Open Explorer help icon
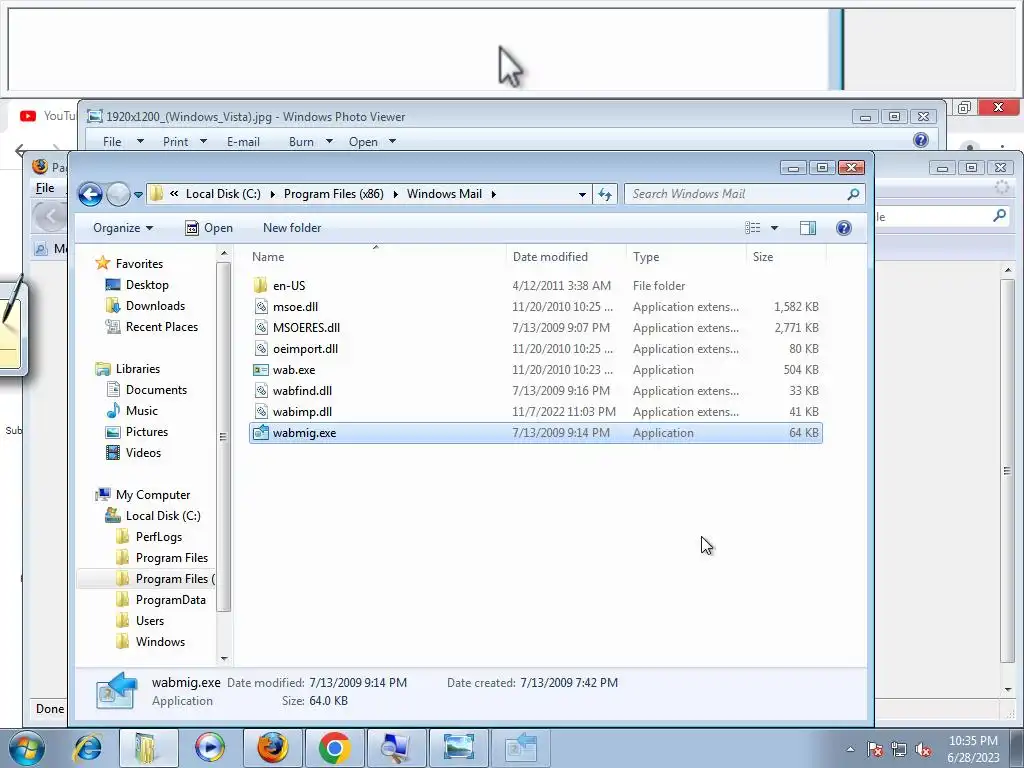This screenshot has width=1024, height=768. pyautogui.click(x=844, y=228)
